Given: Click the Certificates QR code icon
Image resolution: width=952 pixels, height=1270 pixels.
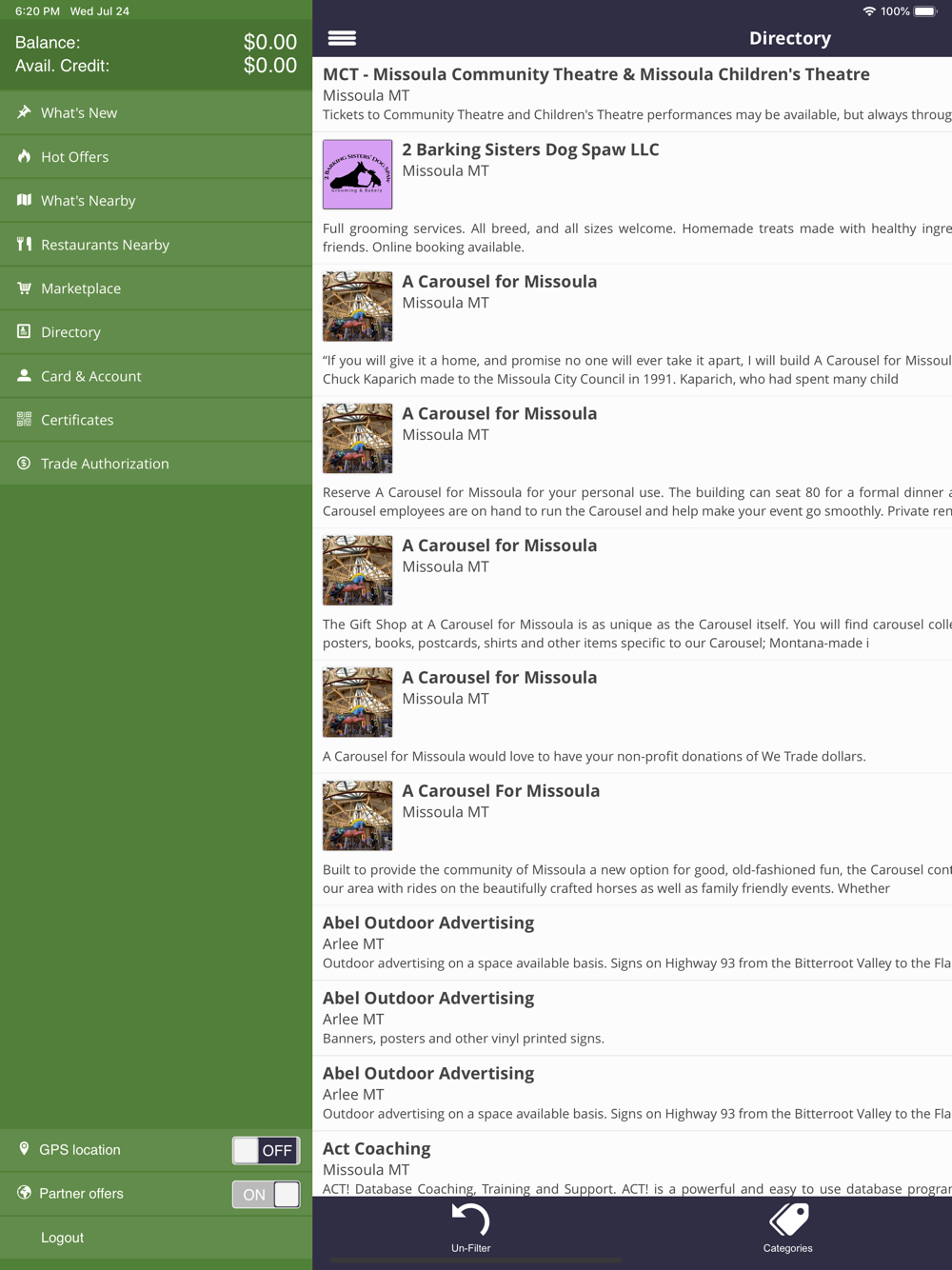Looking at the screenshot, I should pyautogui.click(x=24, y=419).
